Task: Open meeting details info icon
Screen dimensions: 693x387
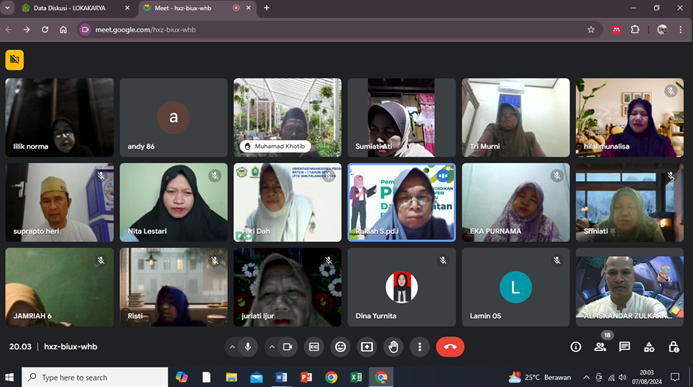Action: (x=575, y=347)
